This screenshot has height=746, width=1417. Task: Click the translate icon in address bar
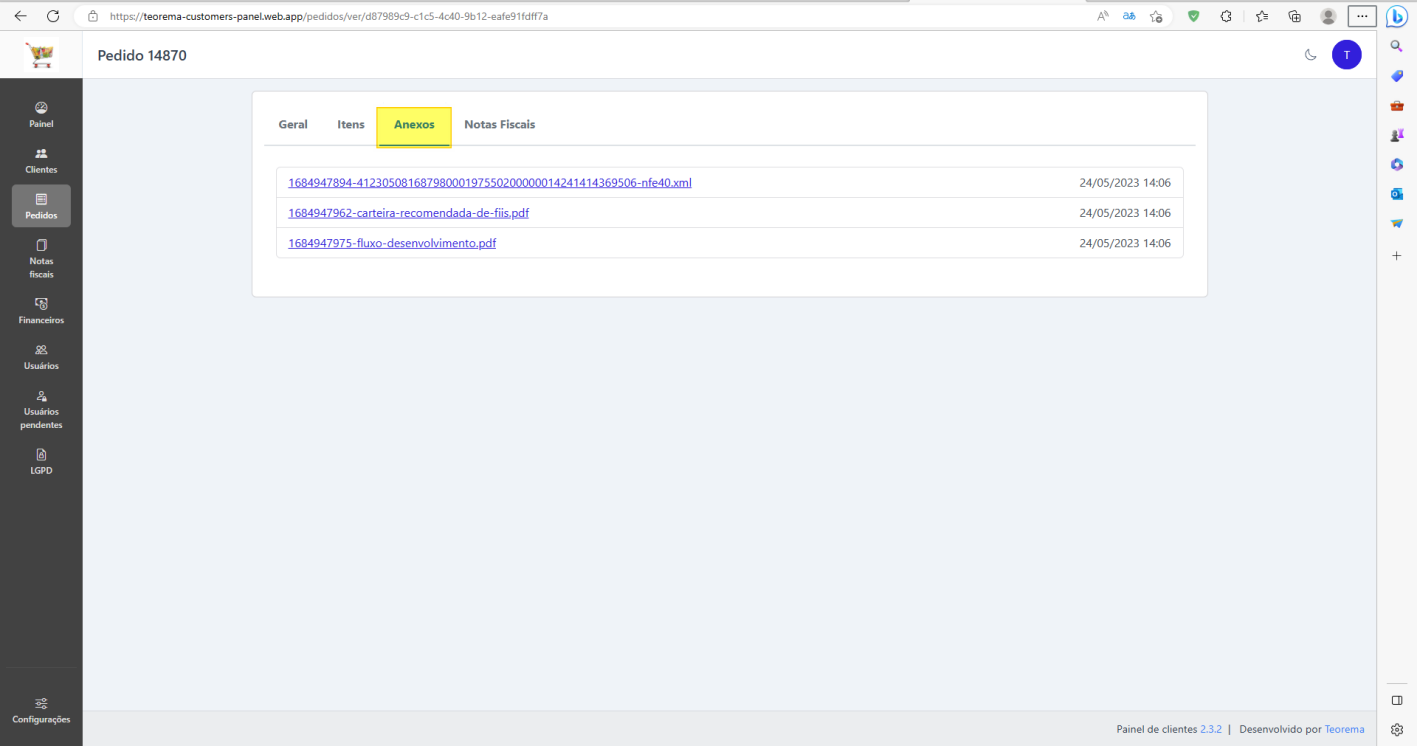coord(1129,16)
